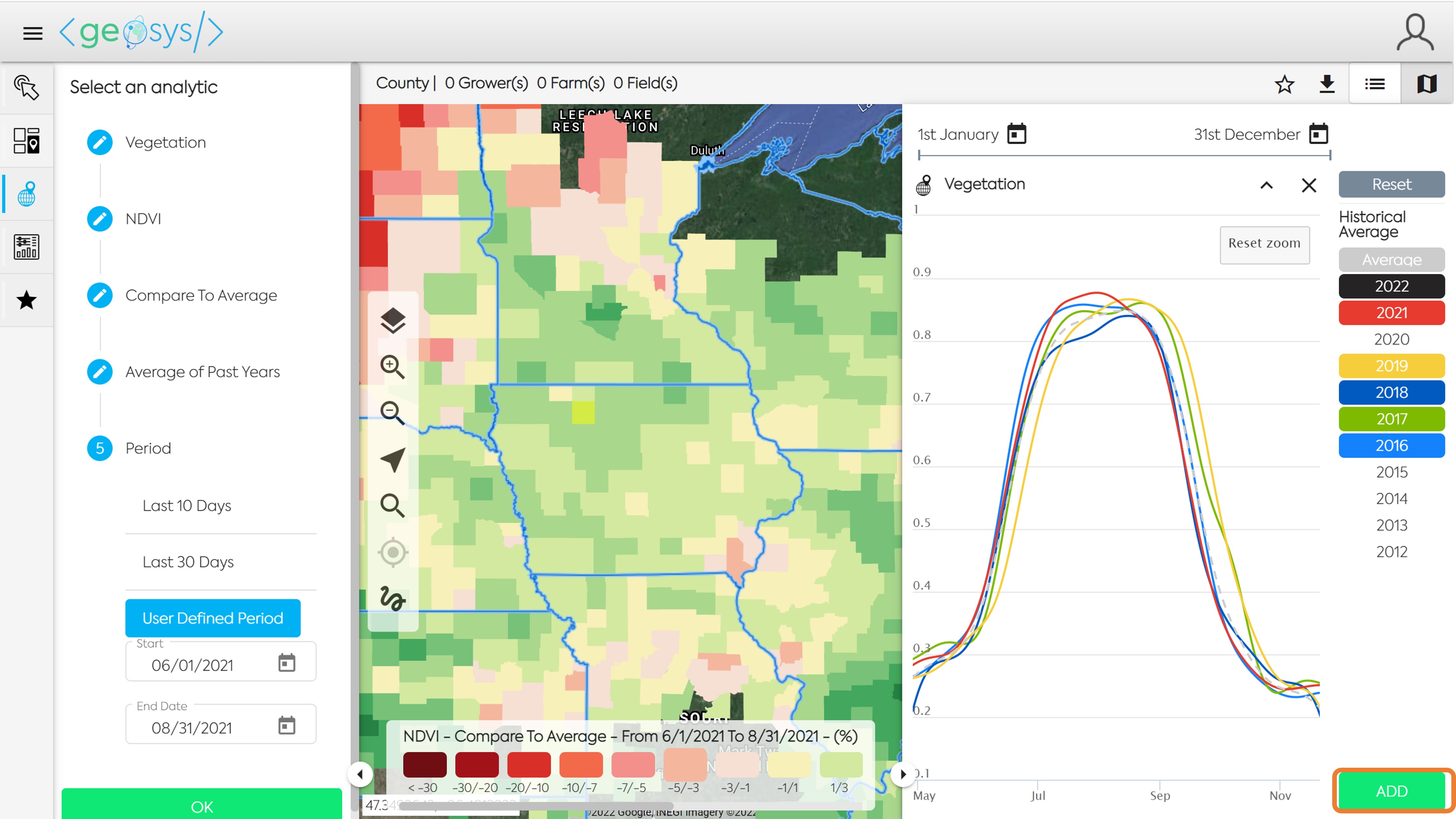Screen dimensions: 1456x819
Task: Open the map layers icon
Action: tap(393, 320)
